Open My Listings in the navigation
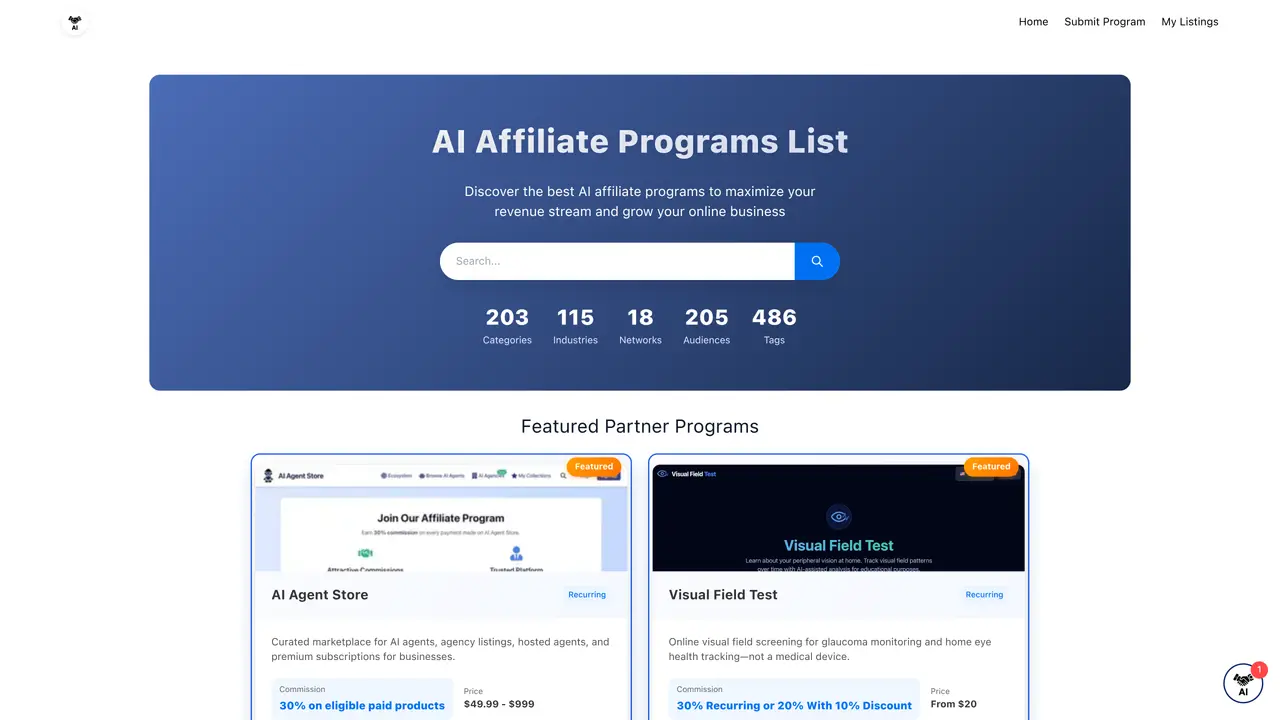Image resolution: width=1280 pixels, height=720 pixels. pos(1190,22)
